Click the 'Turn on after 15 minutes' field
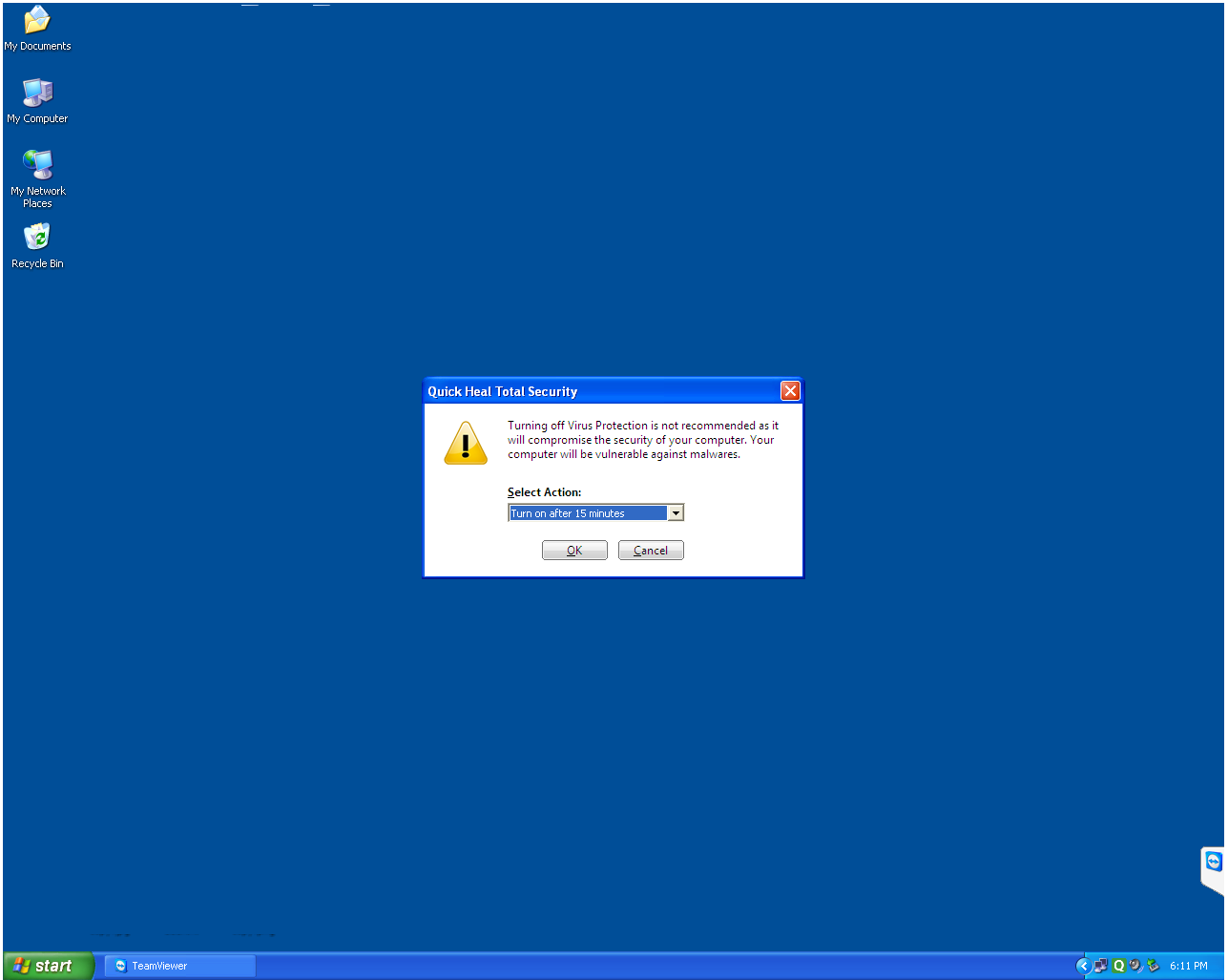Image resolution: width=1228 pixels, height=980 pixels. [x=588, y=513]
